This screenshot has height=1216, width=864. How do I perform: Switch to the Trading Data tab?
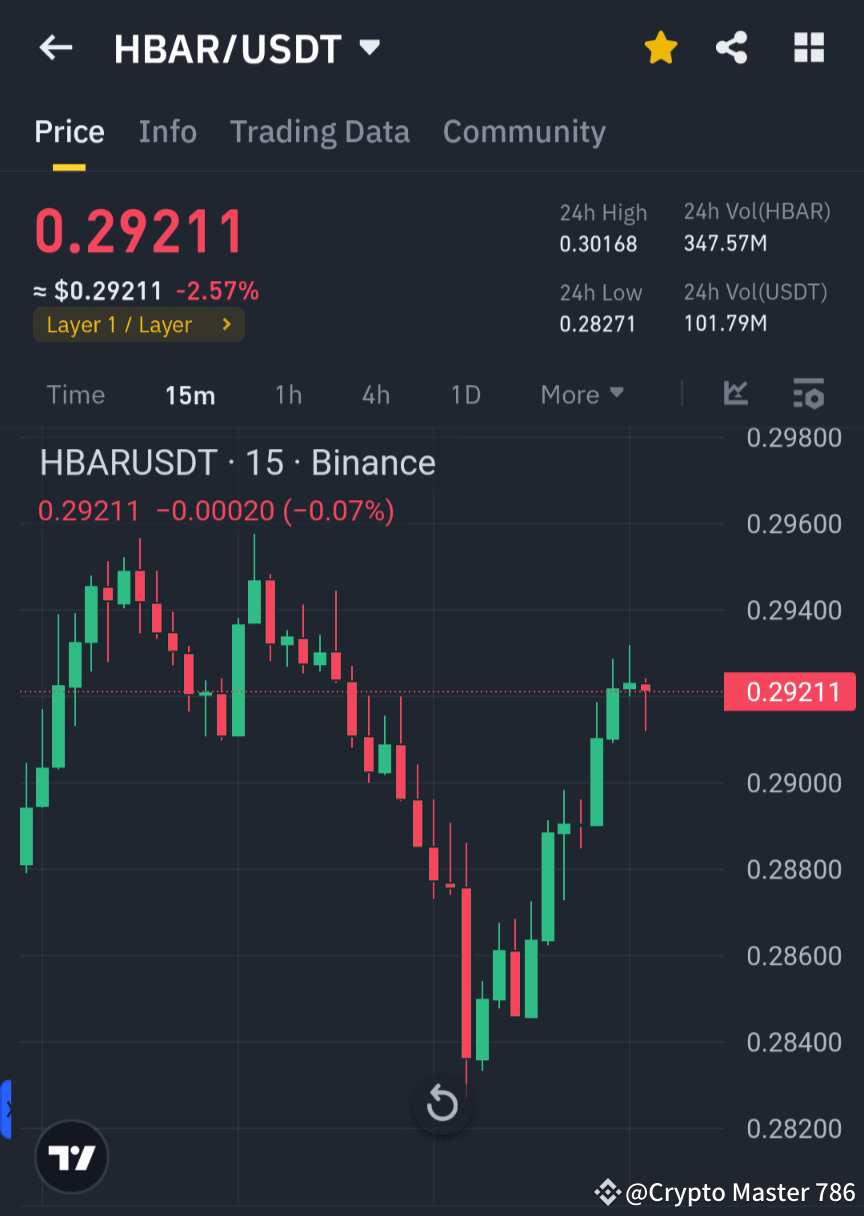coord(319,131)
